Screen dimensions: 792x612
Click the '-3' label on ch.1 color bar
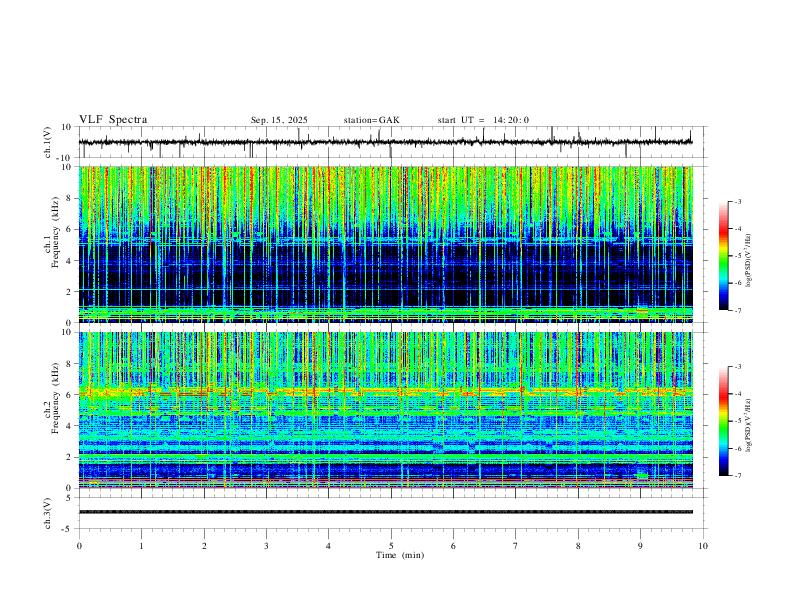tap(738, 201)
